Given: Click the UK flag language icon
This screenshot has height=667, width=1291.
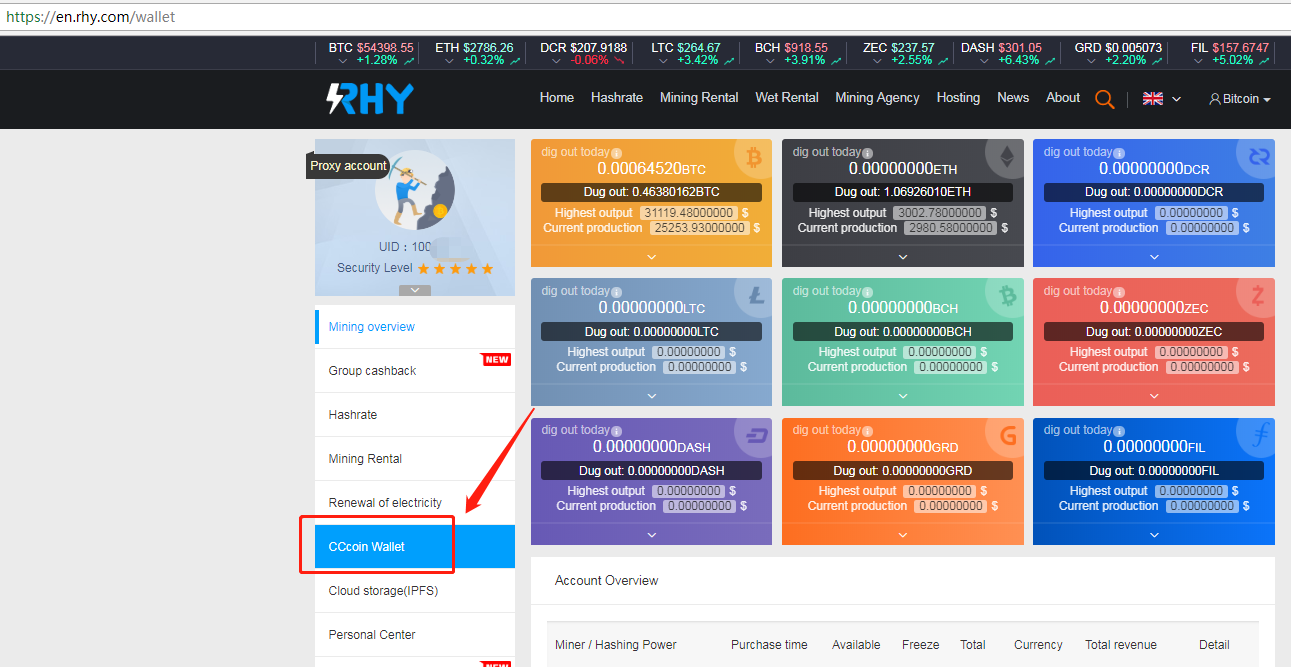Looking at the screenshot, I should point(1153,98).
